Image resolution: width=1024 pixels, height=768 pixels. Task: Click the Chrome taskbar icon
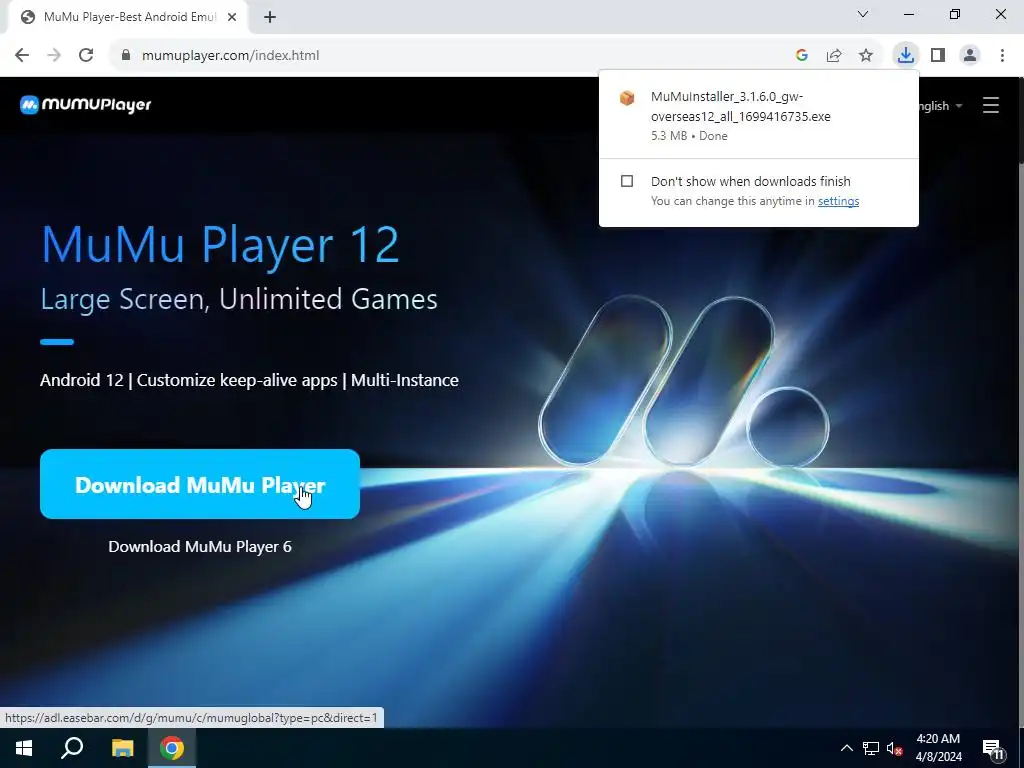172,748
